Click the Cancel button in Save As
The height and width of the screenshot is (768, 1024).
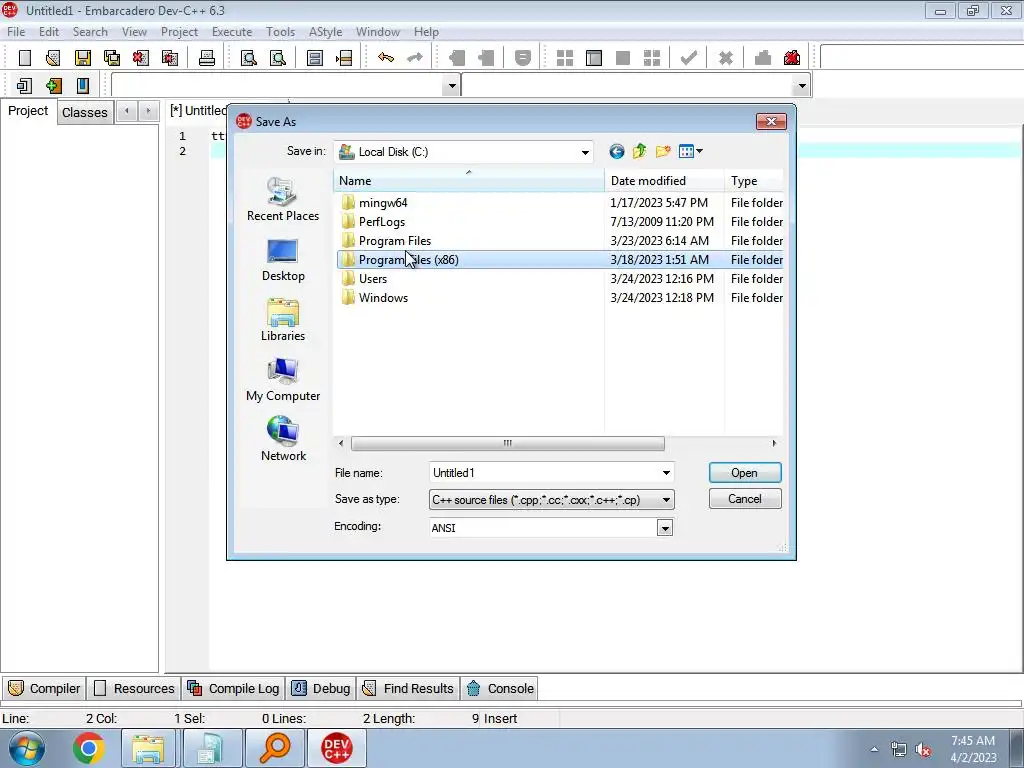[744, 499]
